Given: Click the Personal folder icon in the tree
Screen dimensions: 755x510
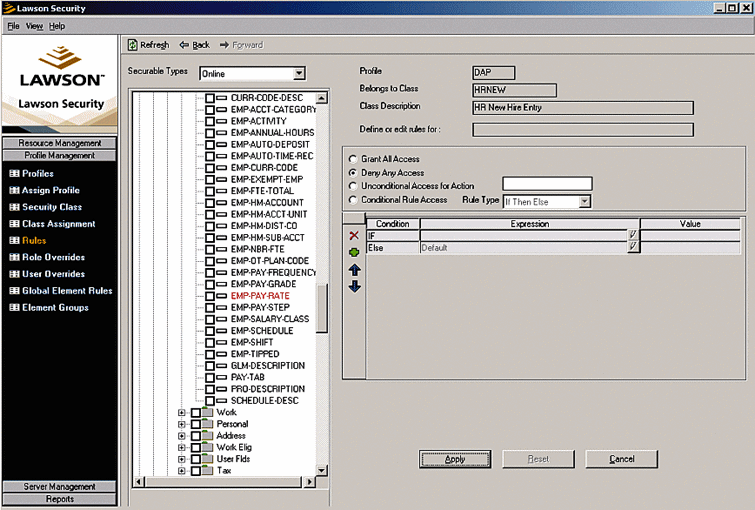Looking at the screenshot, I should tap(208, 424).
